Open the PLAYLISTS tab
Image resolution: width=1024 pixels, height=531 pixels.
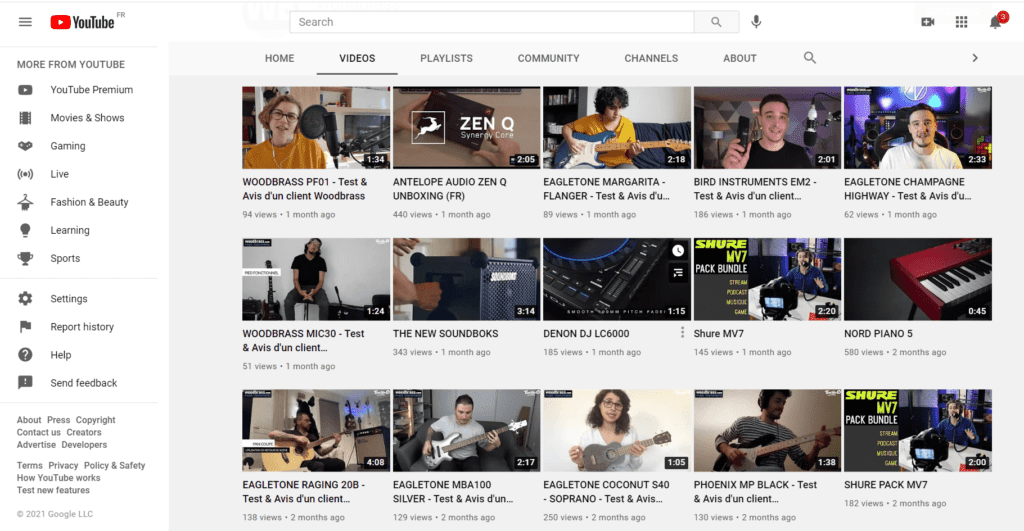pyautogui.click(x=447, y=58)
